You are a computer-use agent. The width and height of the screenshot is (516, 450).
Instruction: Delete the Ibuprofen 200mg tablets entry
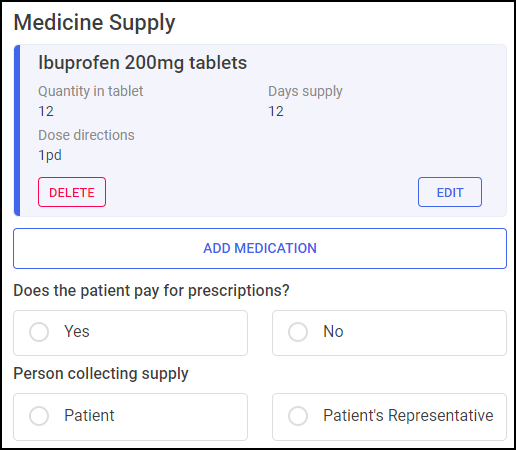pyautogui.click(x=72, y=192)
